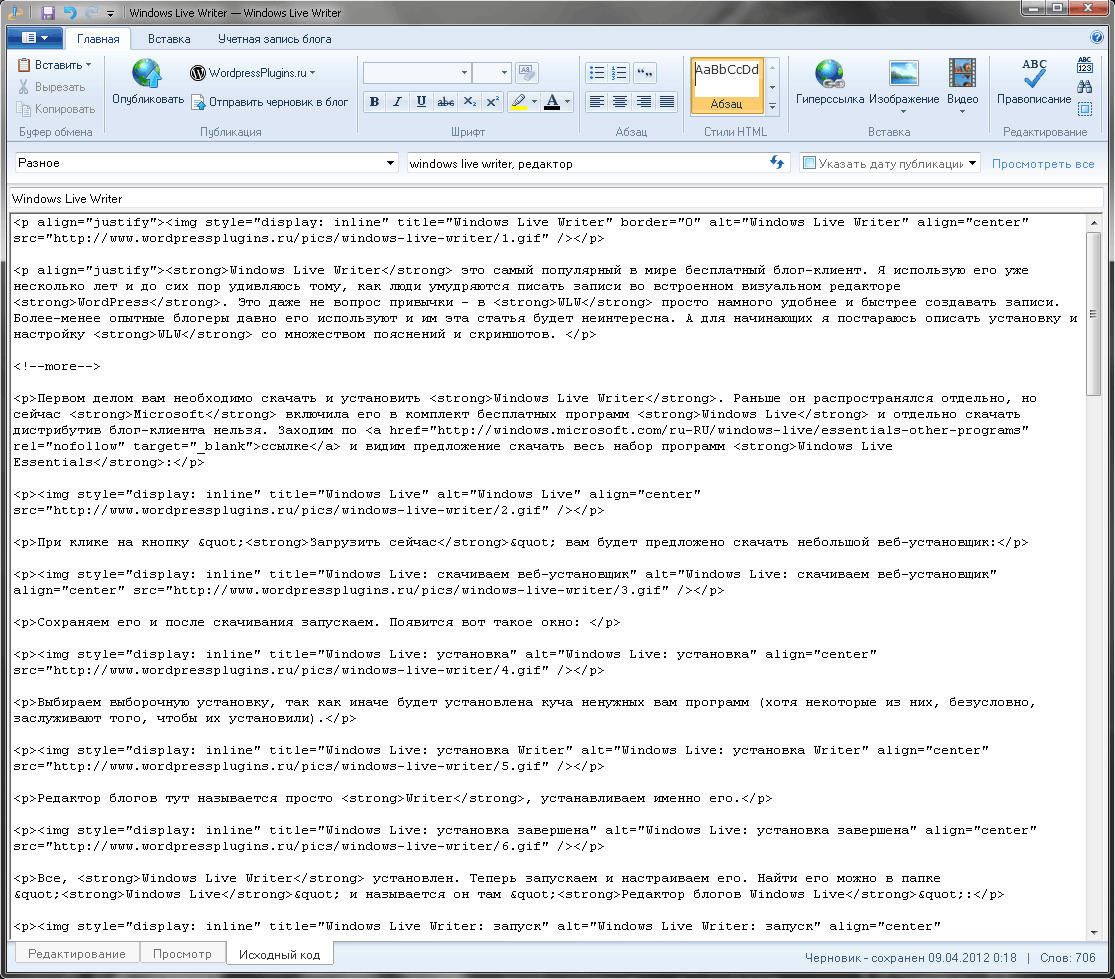Click the binoculars find icon
Viewport: 1115px width, 979px height.
point(1084,87)
